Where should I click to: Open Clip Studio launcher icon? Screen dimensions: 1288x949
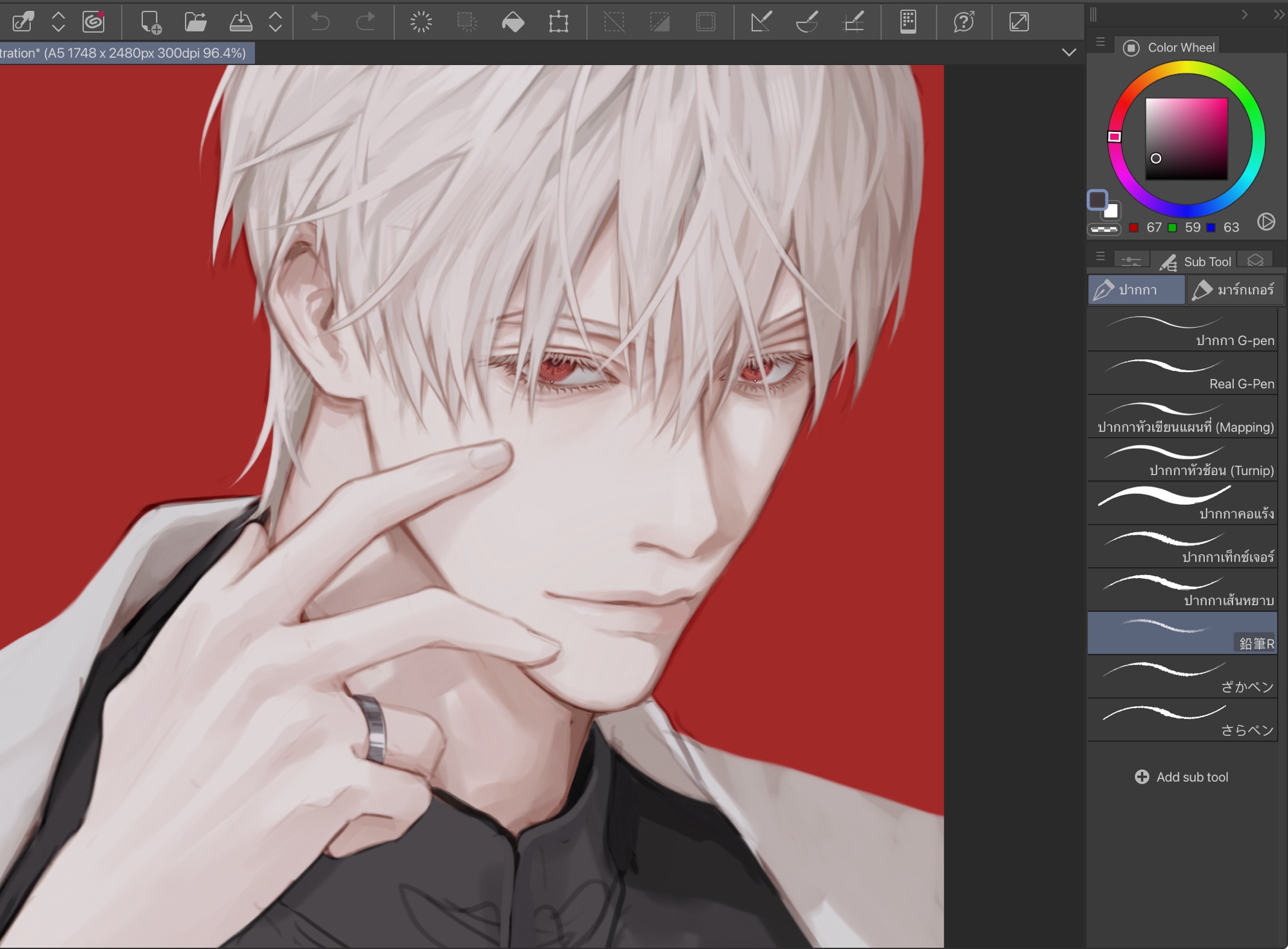point(93,22)
